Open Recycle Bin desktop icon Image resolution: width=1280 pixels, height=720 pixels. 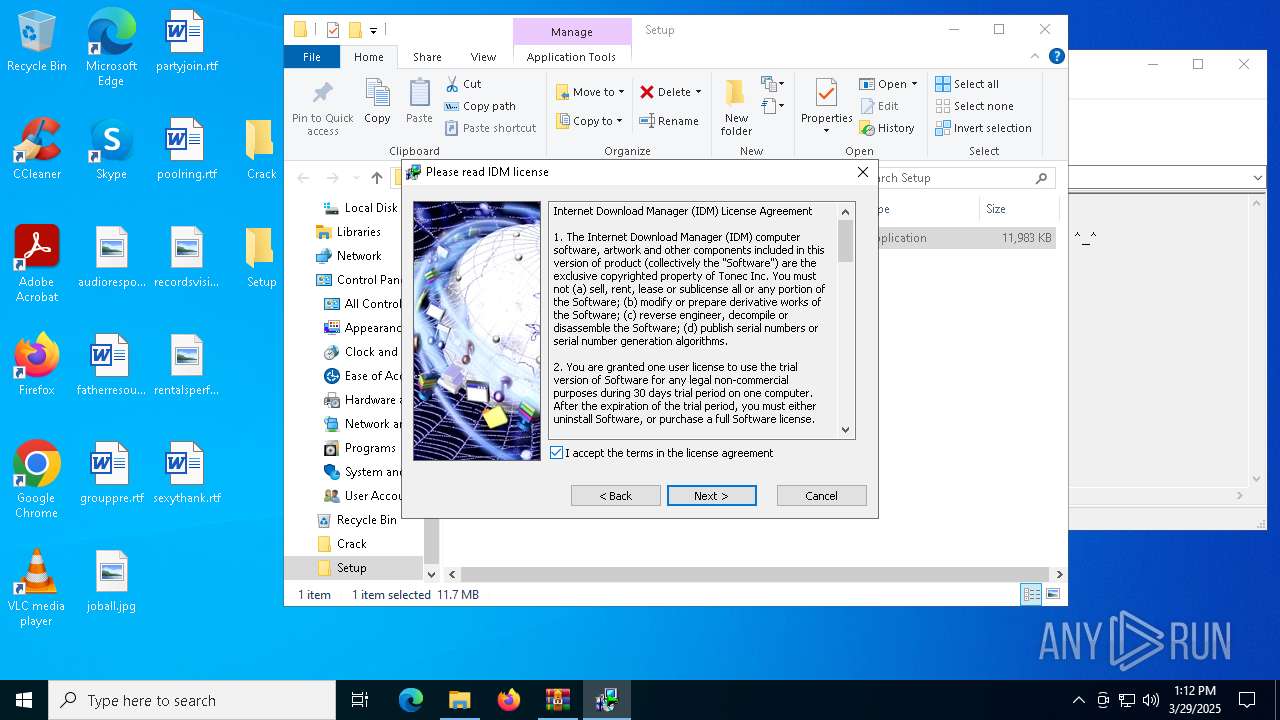click(x=37, y=42)
